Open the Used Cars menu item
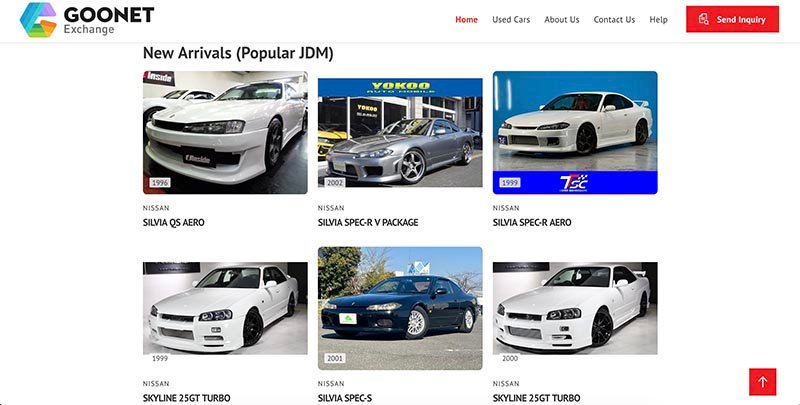 (511, 19)
